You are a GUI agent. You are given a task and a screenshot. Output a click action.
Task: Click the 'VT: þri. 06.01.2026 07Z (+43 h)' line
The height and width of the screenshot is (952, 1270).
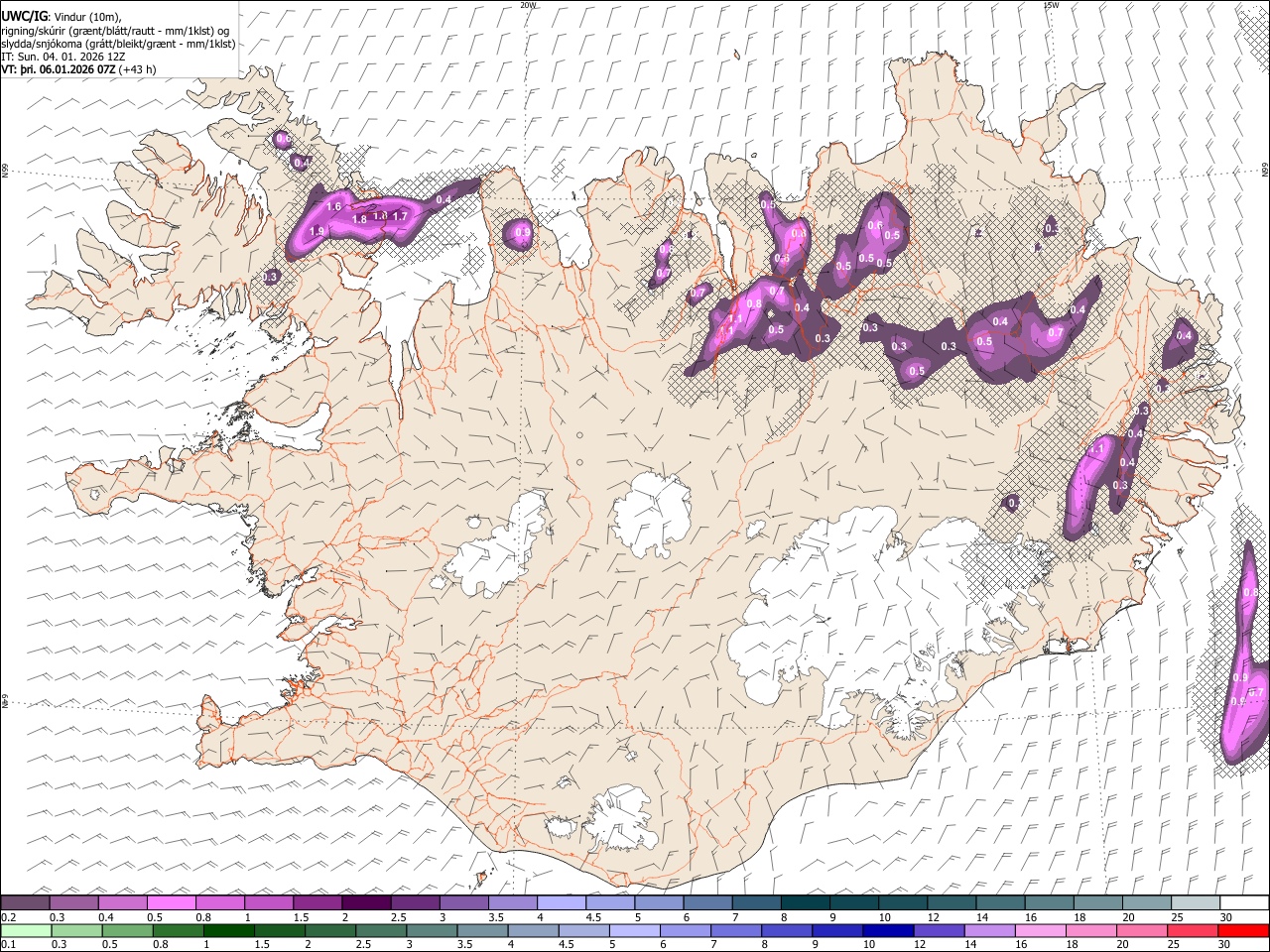tap(78, 69)
